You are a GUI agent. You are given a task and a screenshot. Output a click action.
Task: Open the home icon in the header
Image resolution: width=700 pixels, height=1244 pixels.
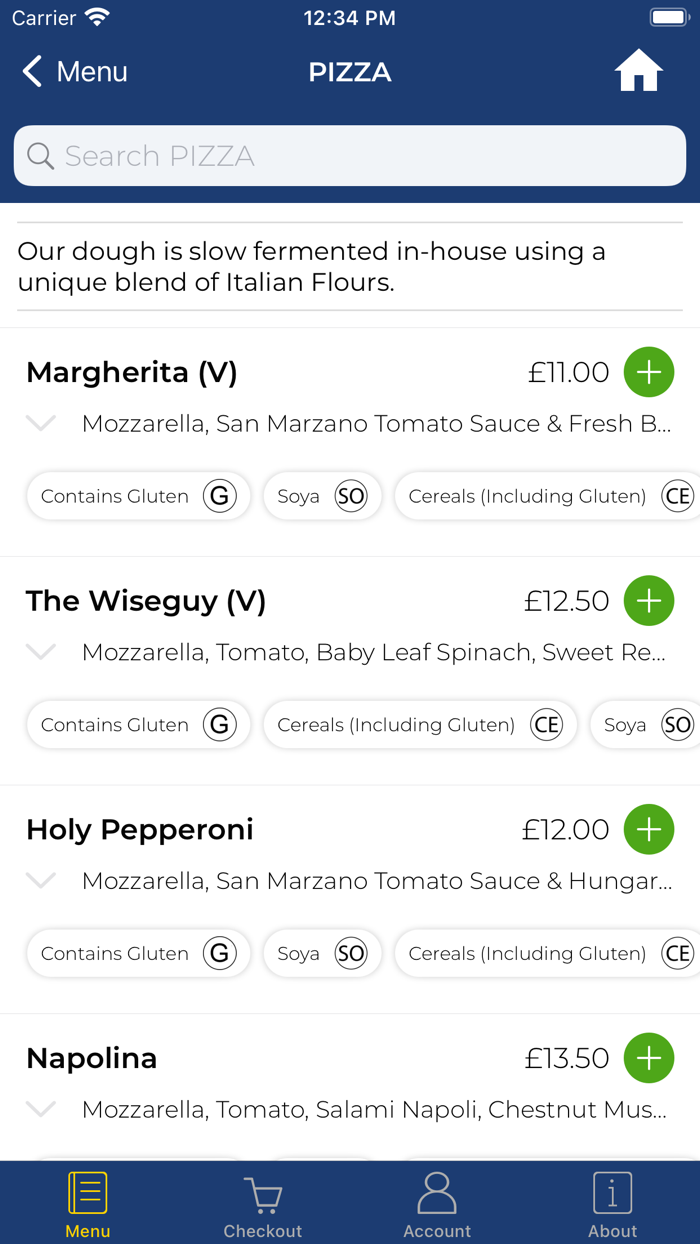coord(638,70)
